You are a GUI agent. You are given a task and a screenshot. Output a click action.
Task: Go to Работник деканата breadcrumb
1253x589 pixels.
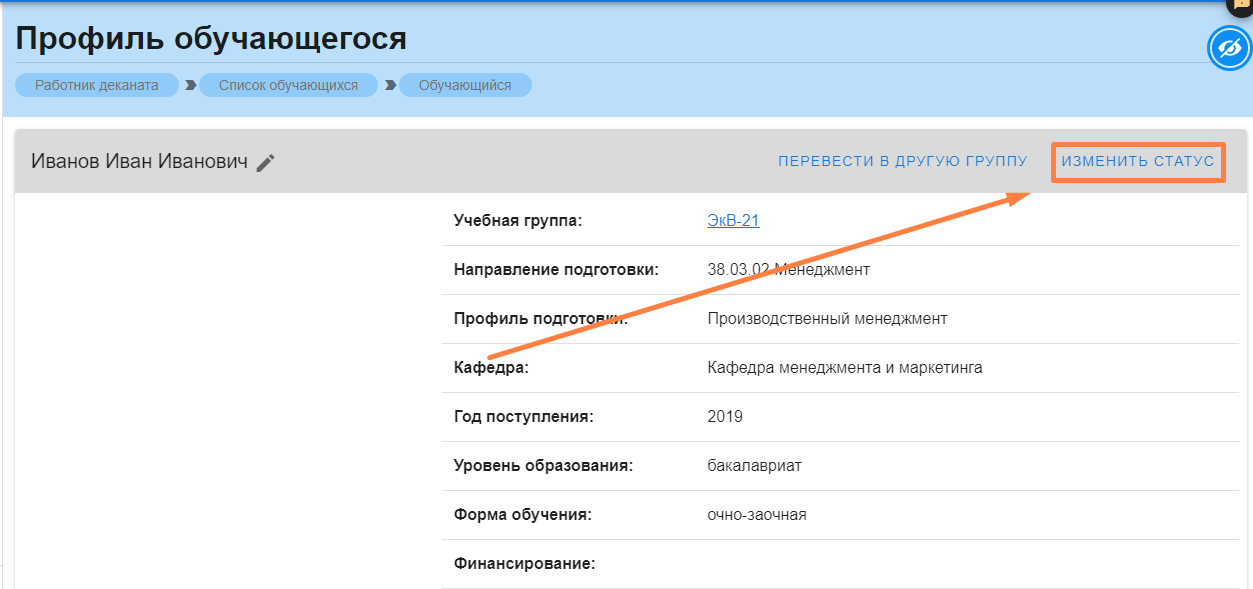pyautogui.click(x=97, y=86)
